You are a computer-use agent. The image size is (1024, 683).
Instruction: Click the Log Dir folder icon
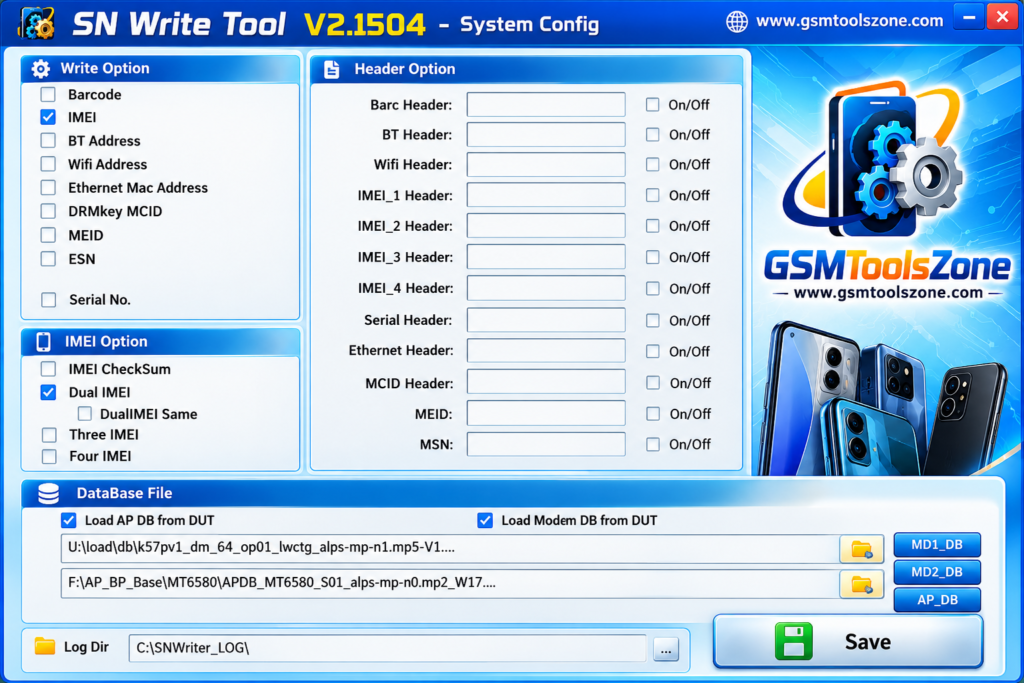coord(44,646)
